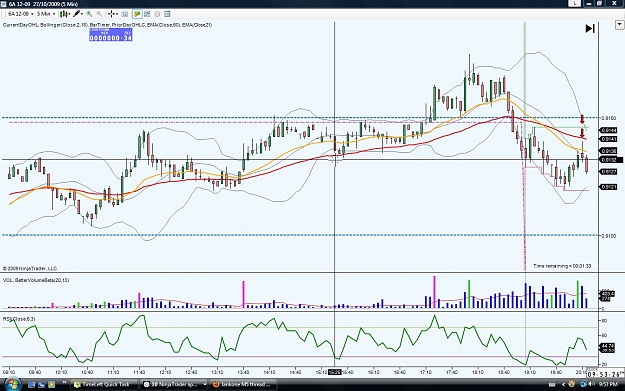Open the 6A 12-09 instrument dropdown
The image size is (625, 391).
(x=20, y=14)
